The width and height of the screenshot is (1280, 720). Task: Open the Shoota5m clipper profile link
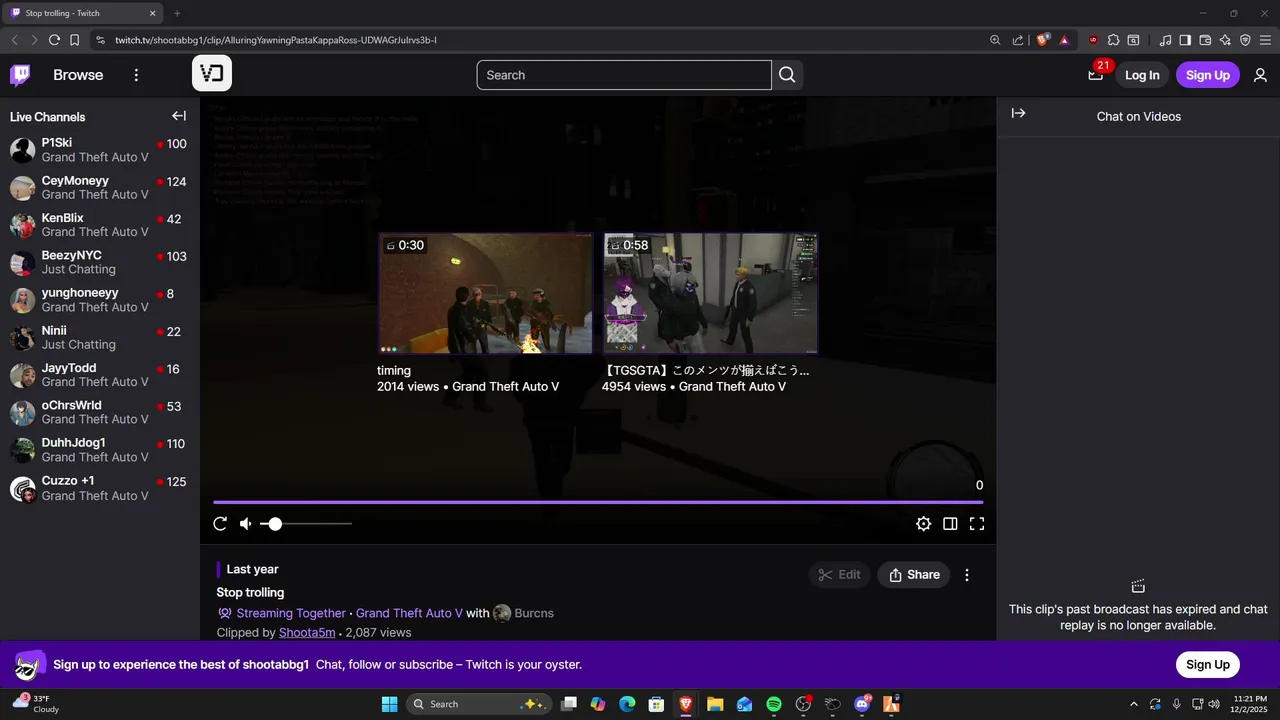pos(307,633)
